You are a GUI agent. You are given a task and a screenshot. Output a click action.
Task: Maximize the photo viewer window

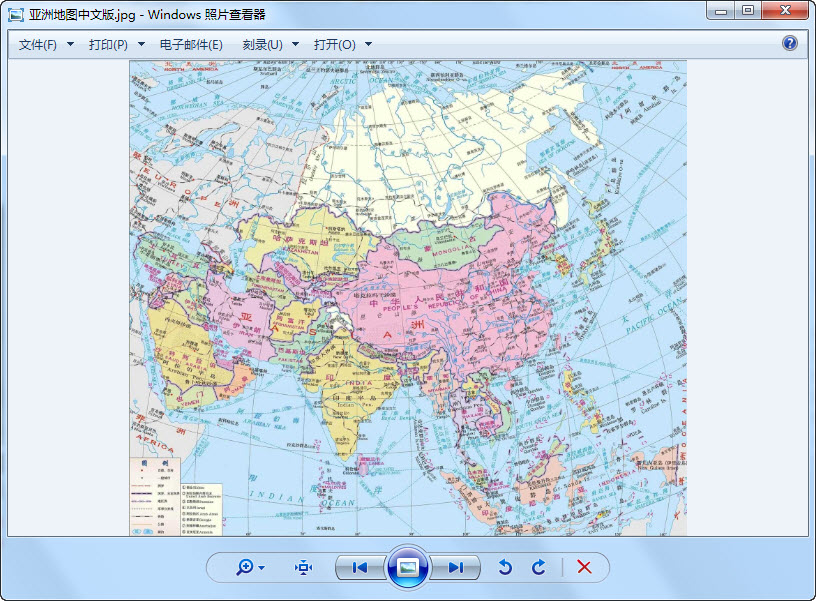click(748, 10)
